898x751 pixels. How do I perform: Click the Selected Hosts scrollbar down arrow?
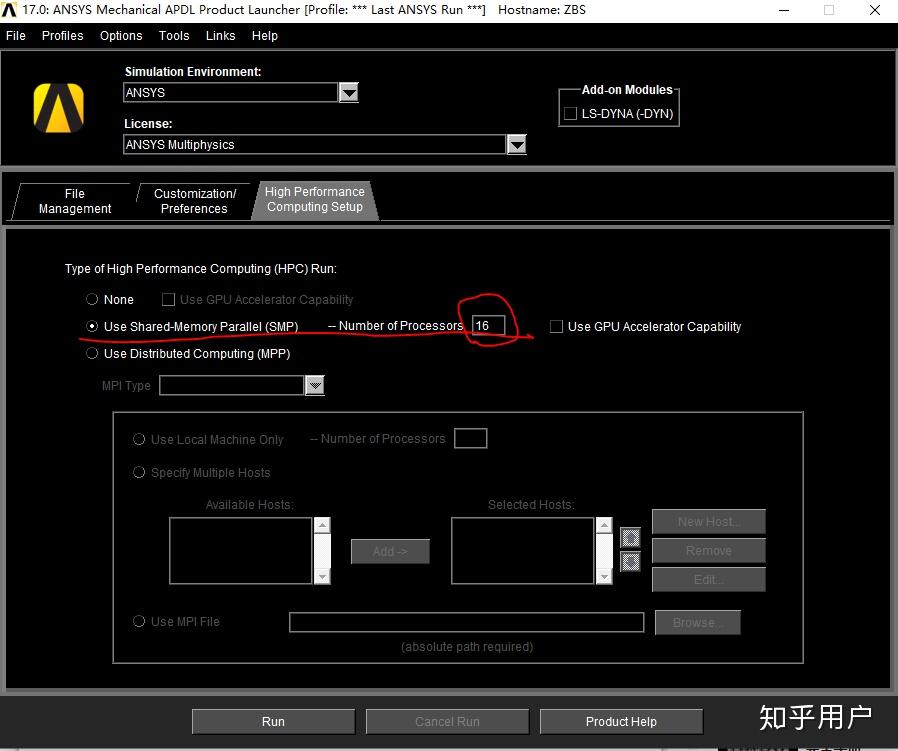click(604, 576)
